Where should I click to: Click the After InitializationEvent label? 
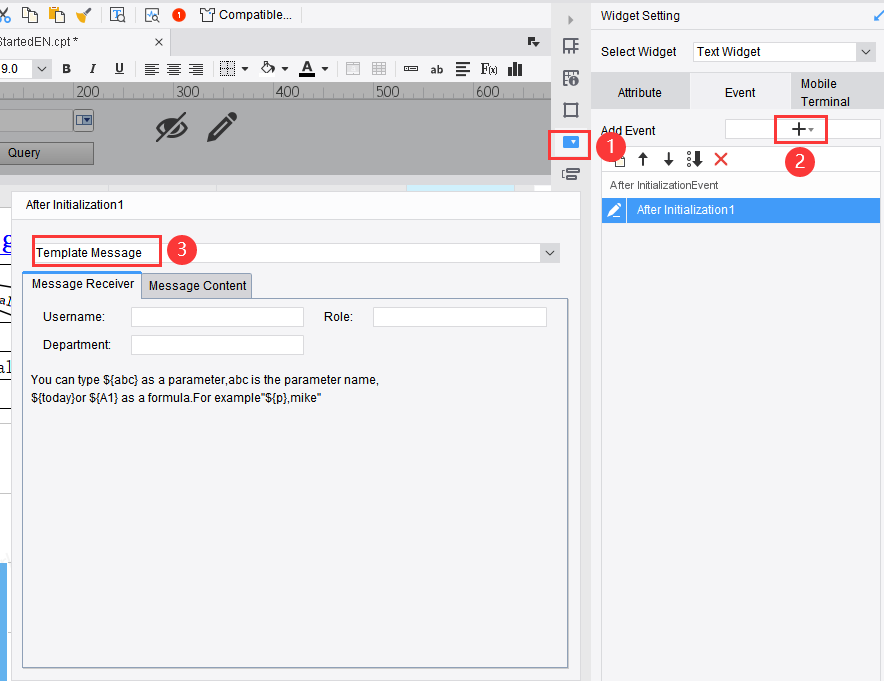664,185
